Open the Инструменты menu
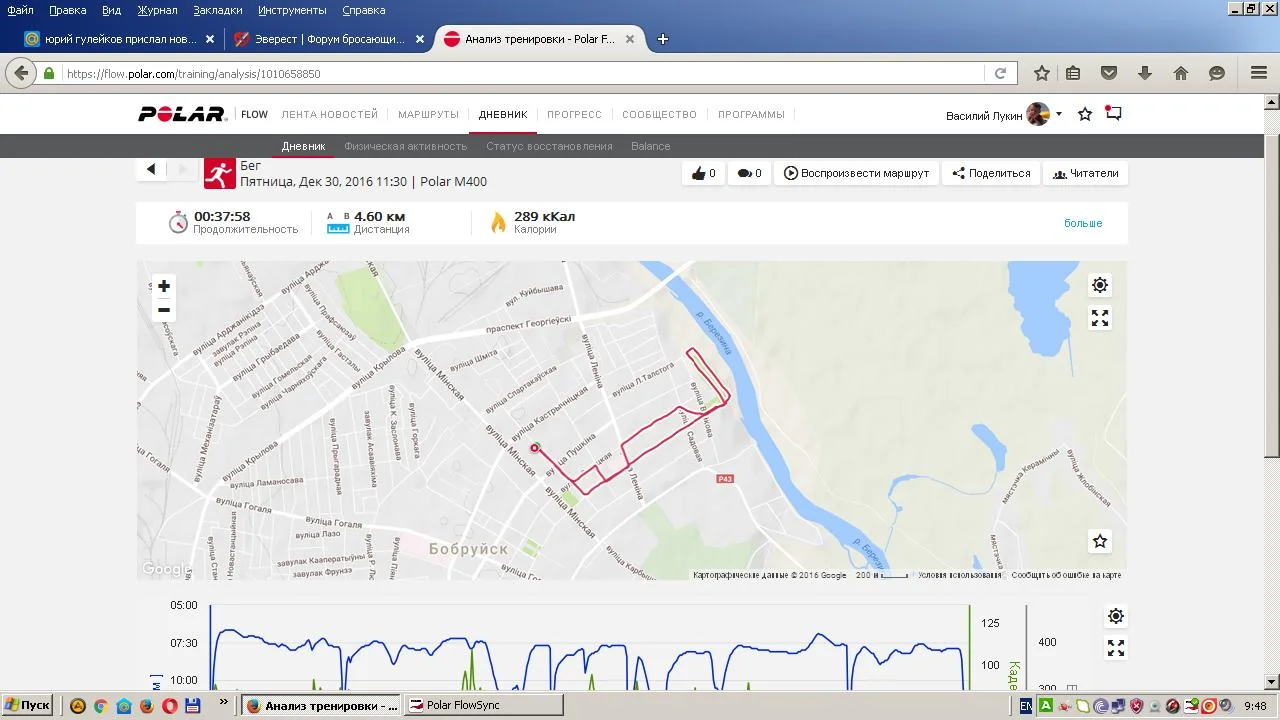 click(x=292, y=10)
